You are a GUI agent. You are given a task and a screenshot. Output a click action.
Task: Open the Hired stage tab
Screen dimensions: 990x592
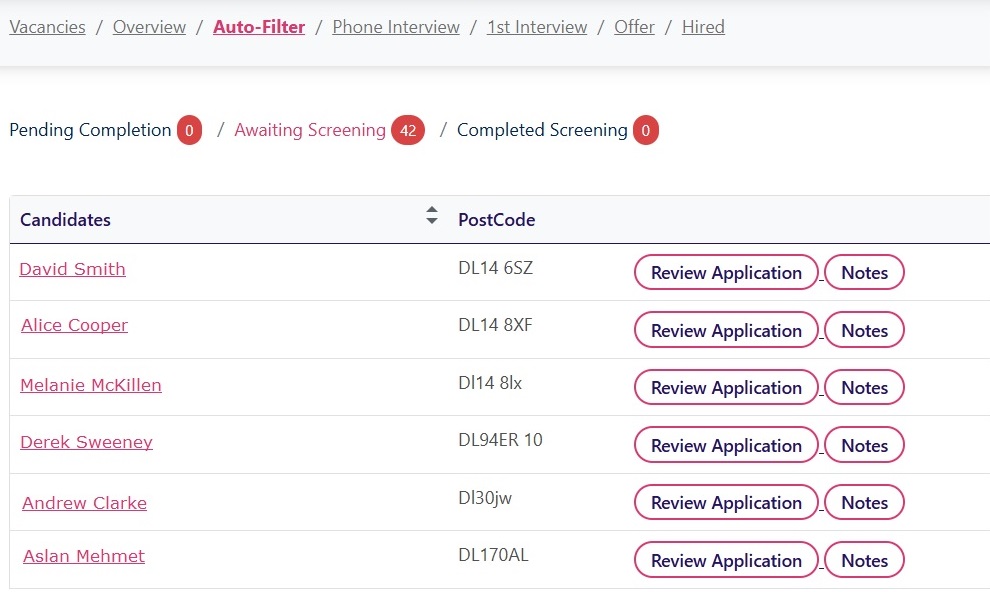703,27
